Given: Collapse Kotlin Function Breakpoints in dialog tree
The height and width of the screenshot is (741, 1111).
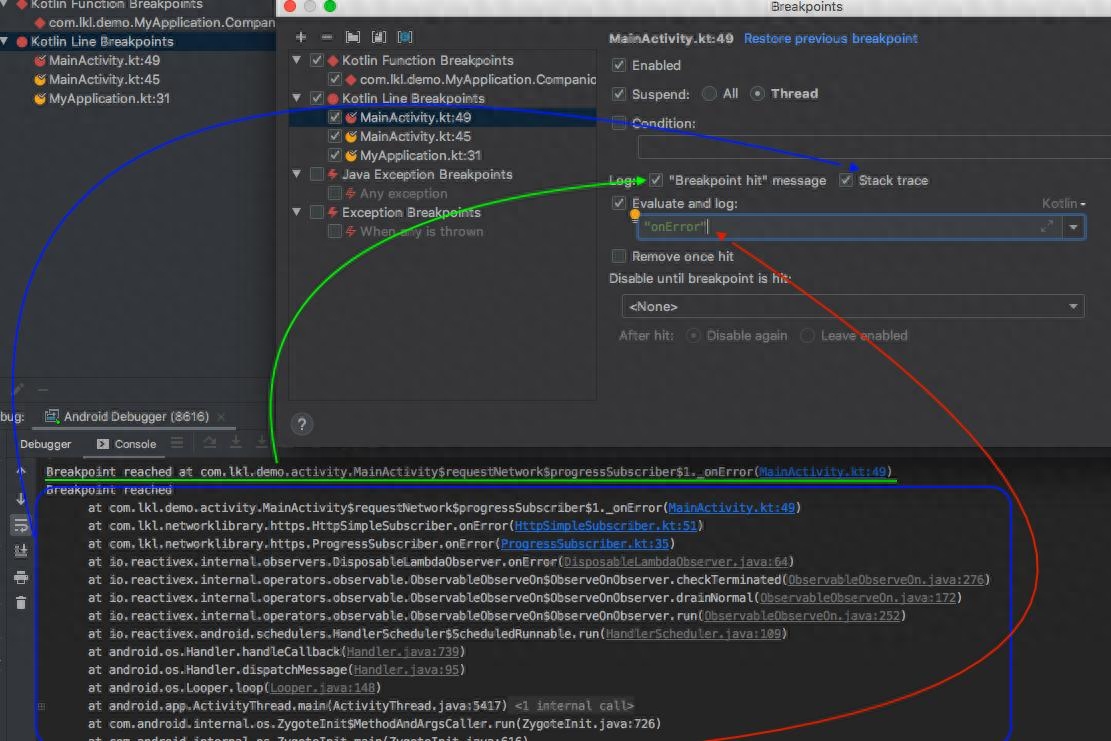Looking at the screenshot, I should [297, 60].
